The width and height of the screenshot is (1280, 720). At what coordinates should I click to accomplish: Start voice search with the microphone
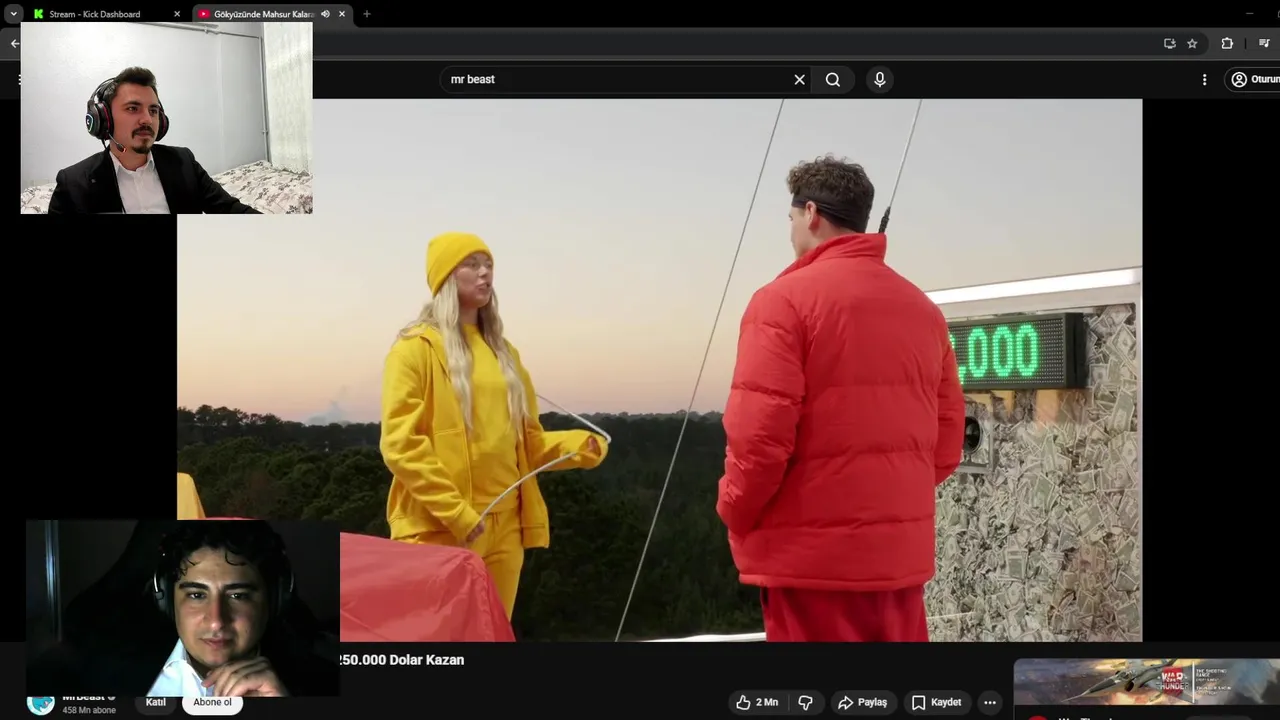(879, 79)
